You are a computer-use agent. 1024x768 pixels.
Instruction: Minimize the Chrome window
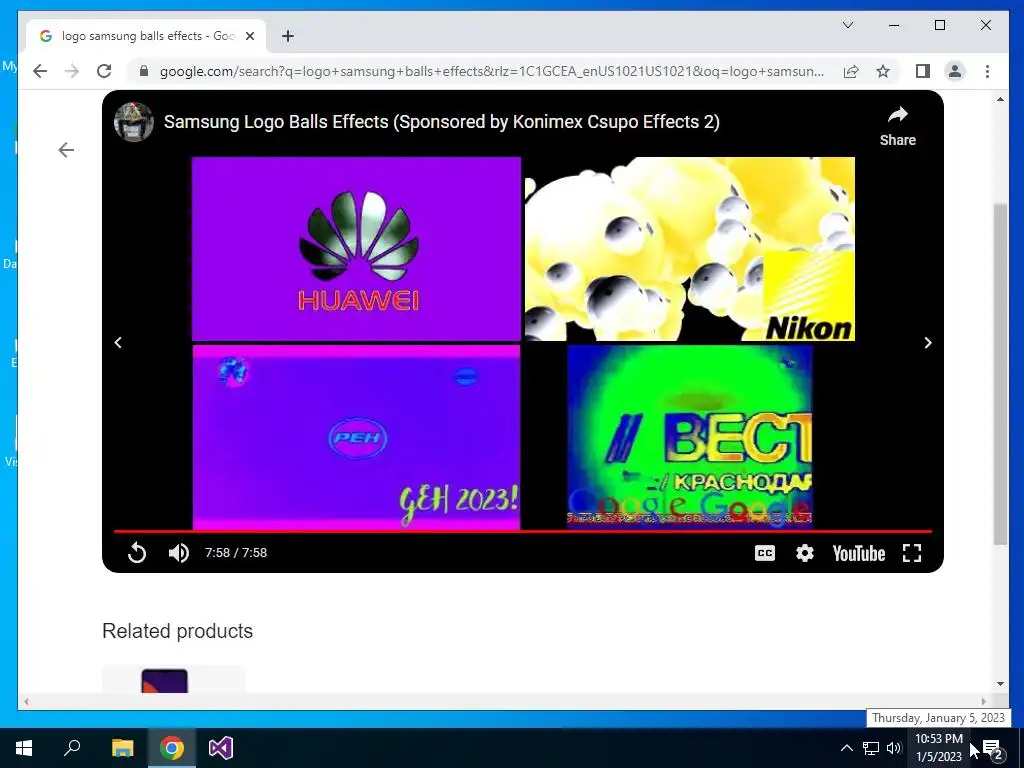(894, 25)
